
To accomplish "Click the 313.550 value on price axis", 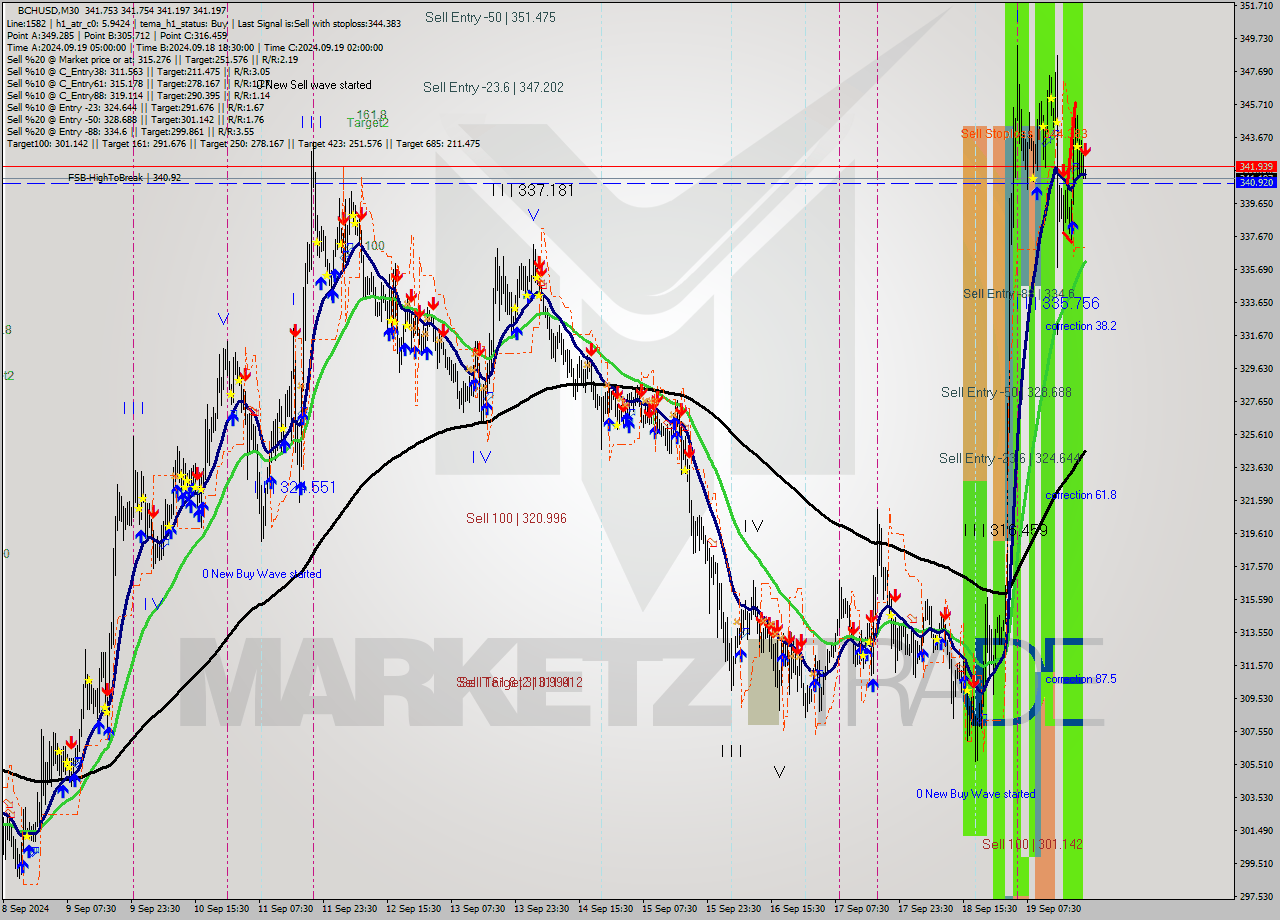I will tap(1256, 632).
